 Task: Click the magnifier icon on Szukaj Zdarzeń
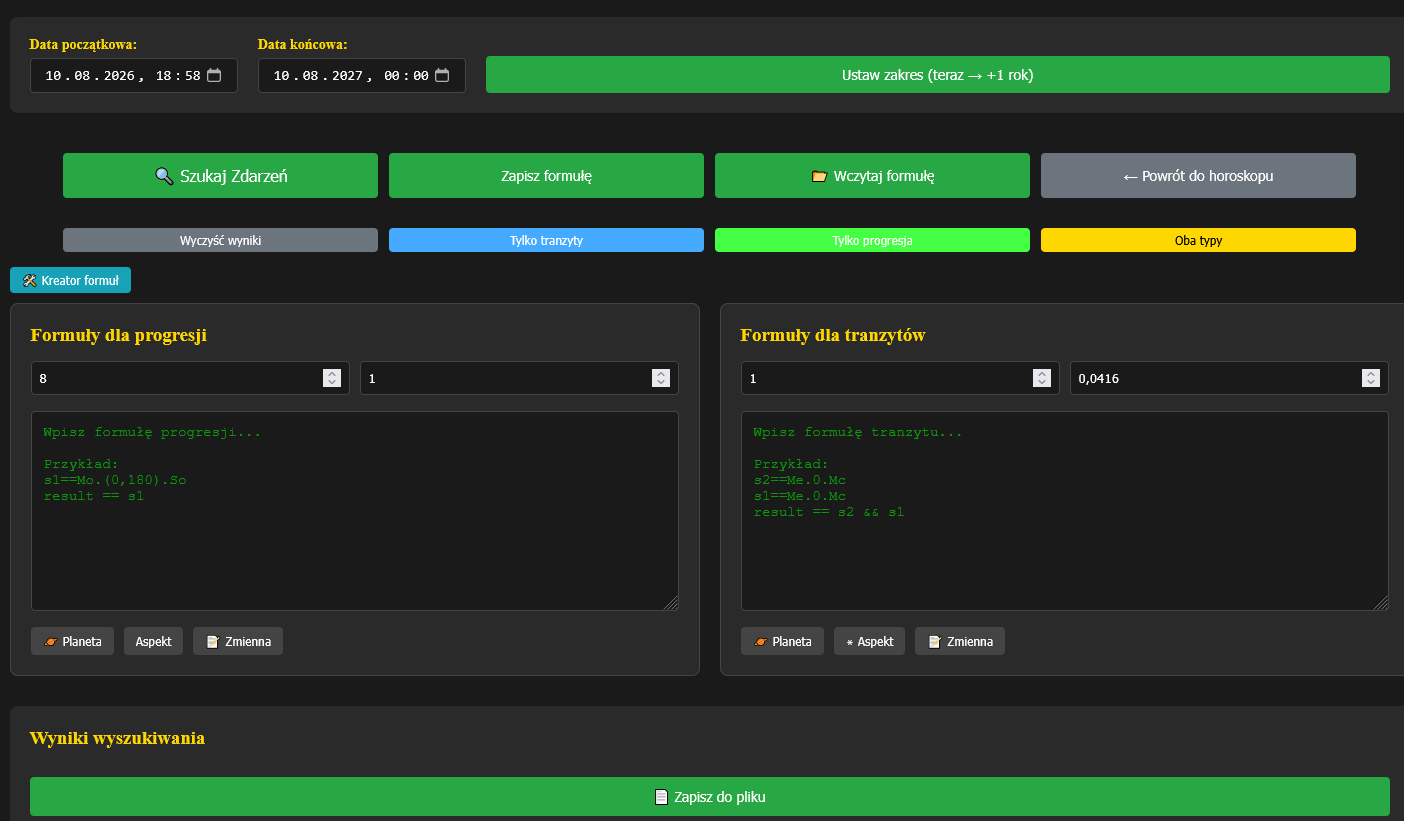click(164, 176)
